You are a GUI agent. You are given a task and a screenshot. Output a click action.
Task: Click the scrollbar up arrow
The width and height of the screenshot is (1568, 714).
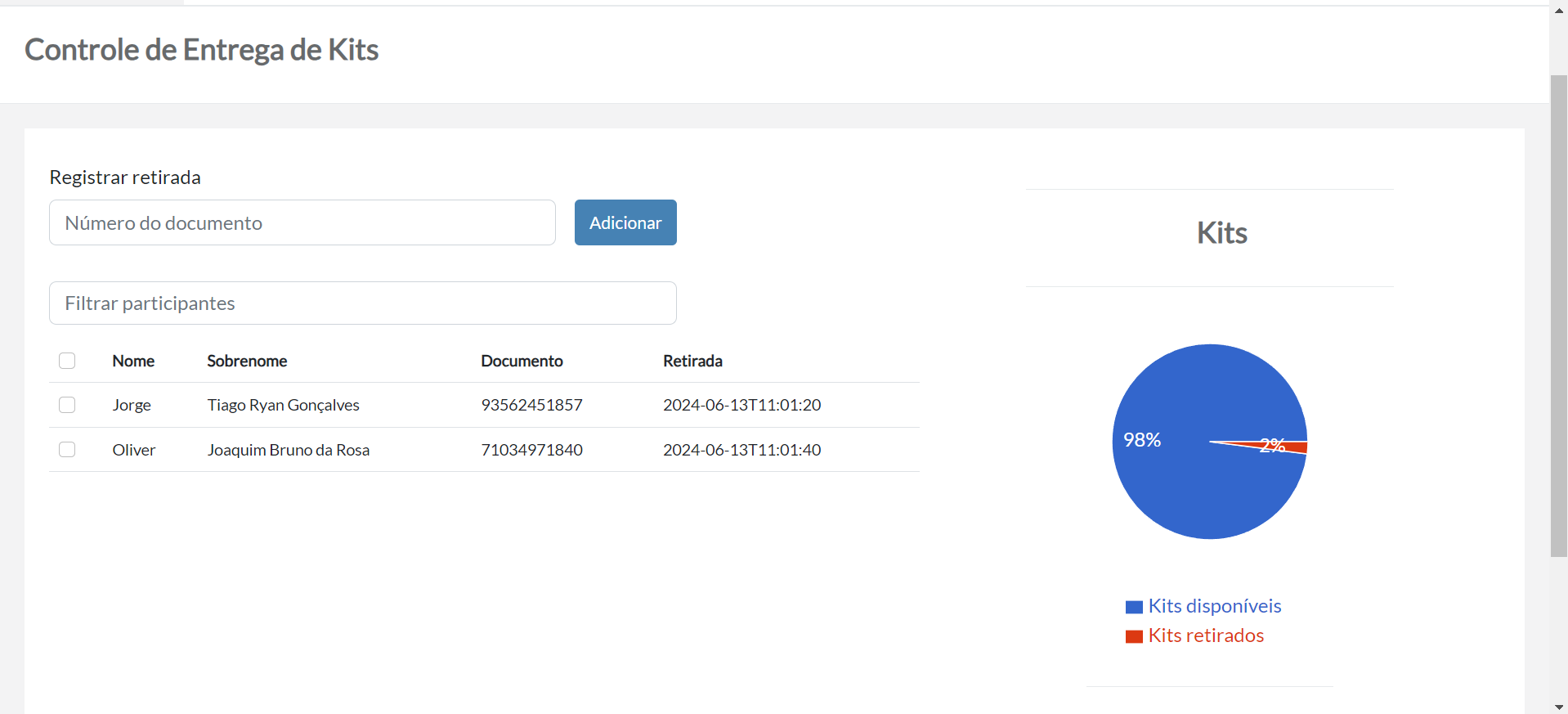coord(1559,10)
